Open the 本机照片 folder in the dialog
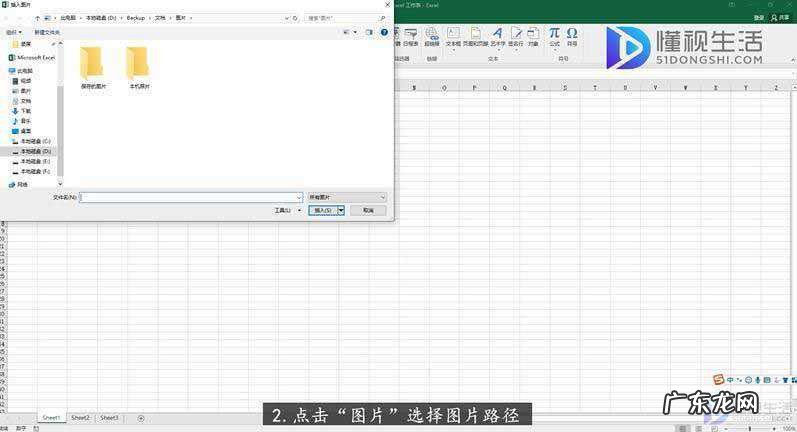The image size is (797, 432). [x=139, y=68]
